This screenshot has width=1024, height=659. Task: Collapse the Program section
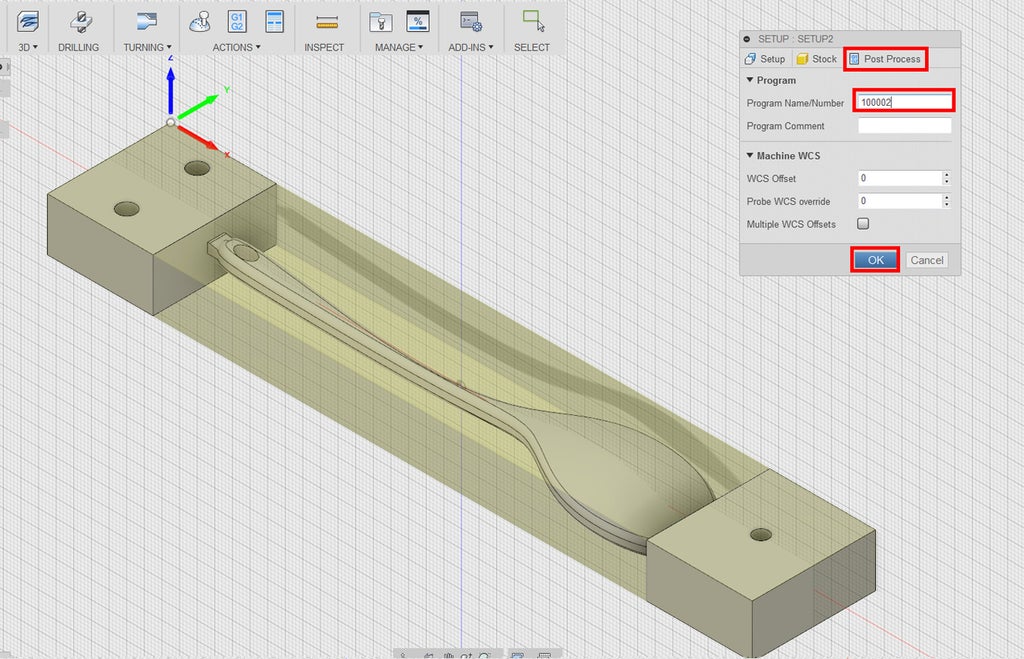pos(750,80)
